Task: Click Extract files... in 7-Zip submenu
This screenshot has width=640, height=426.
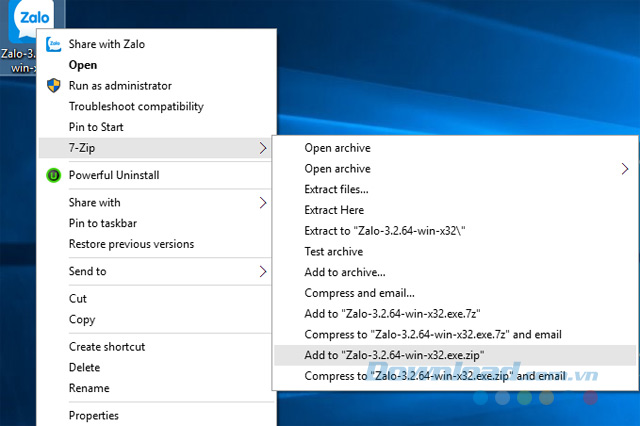Action: 336,189
